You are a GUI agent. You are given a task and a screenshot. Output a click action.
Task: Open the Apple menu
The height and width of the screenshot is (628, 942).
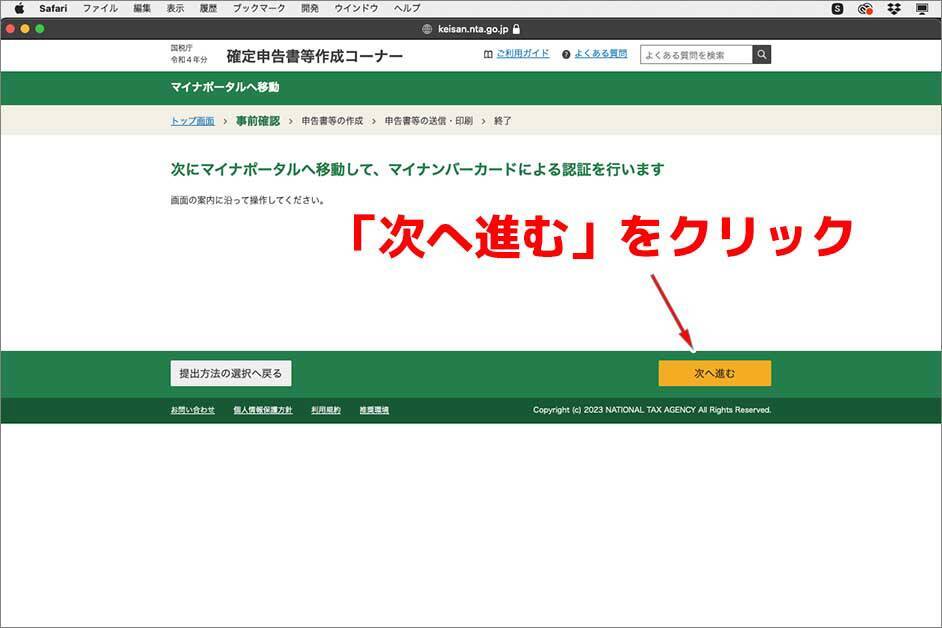coord(19,8)
